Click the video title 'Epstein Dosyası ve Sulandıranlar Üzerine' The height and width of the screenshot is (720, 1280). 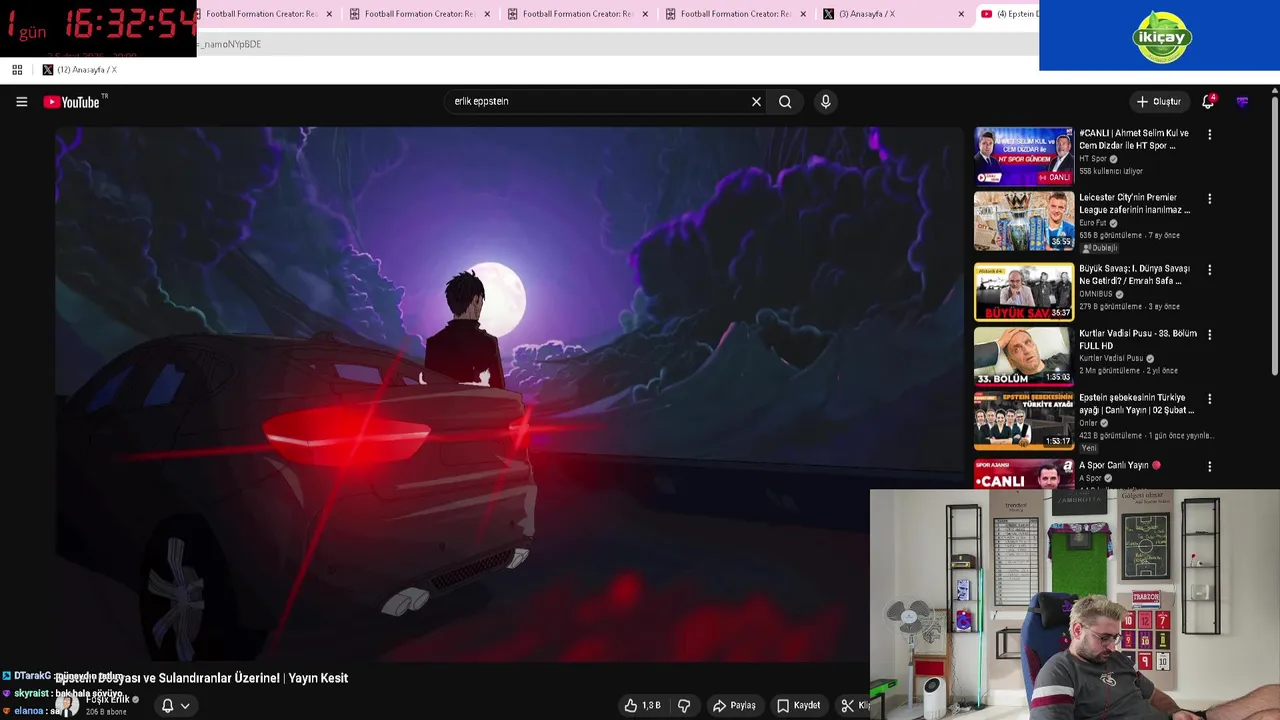202,678
